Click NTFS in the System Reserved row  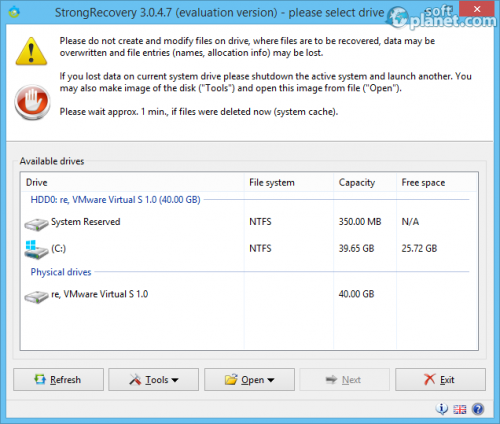(x=260, y=222)
